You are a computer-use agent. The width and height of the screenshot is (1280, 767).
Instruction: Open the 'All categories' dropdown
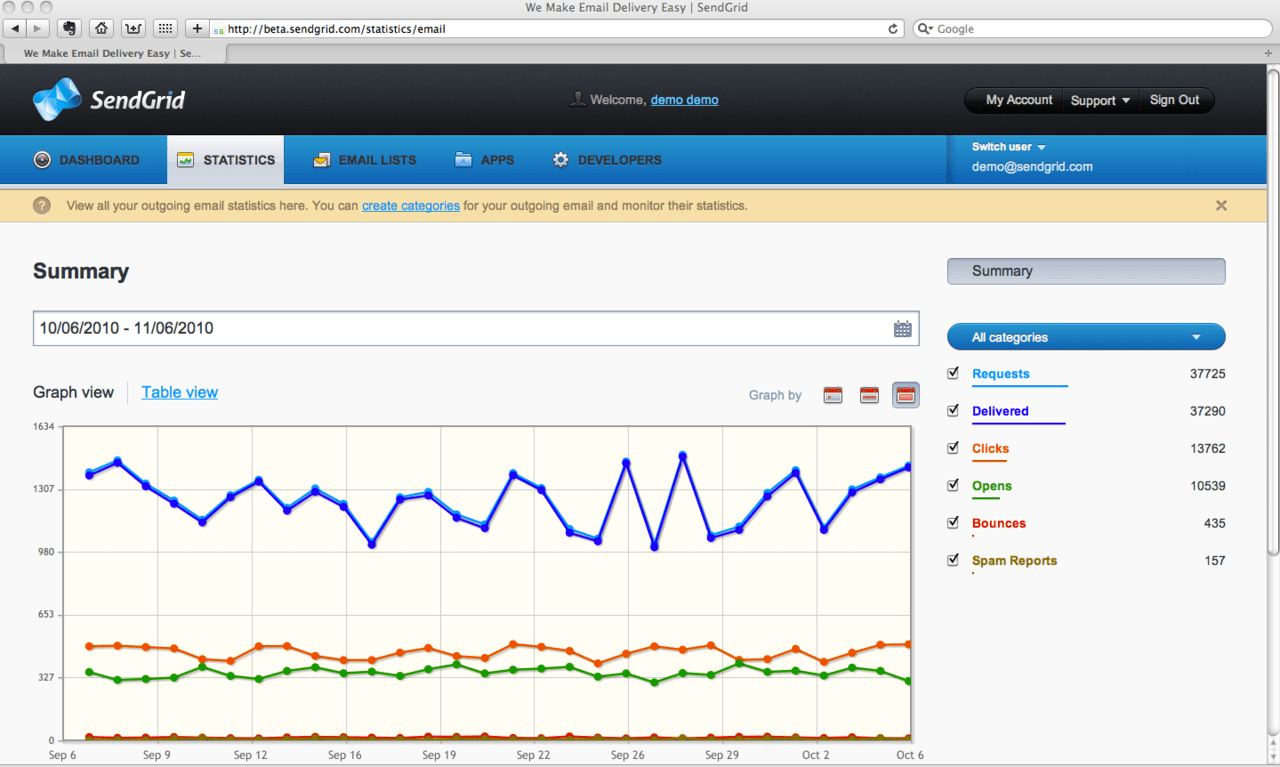tap(1085, 336)
